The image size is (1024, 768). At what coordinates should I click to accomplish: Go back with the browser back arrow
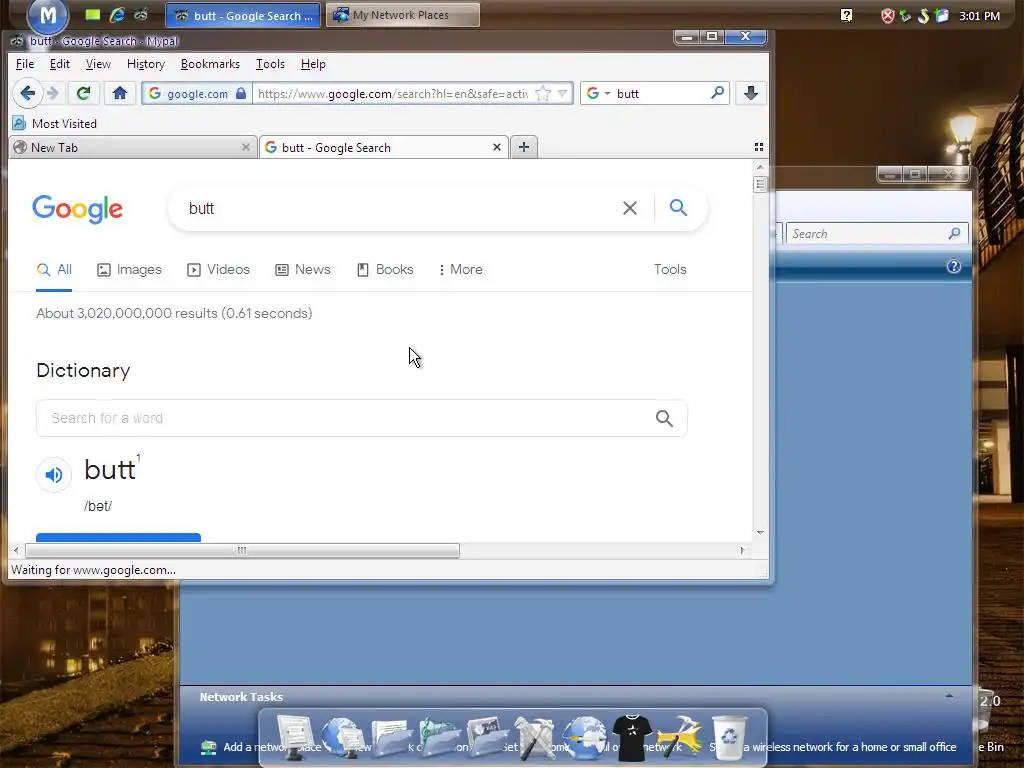click(x=27, y=93)
